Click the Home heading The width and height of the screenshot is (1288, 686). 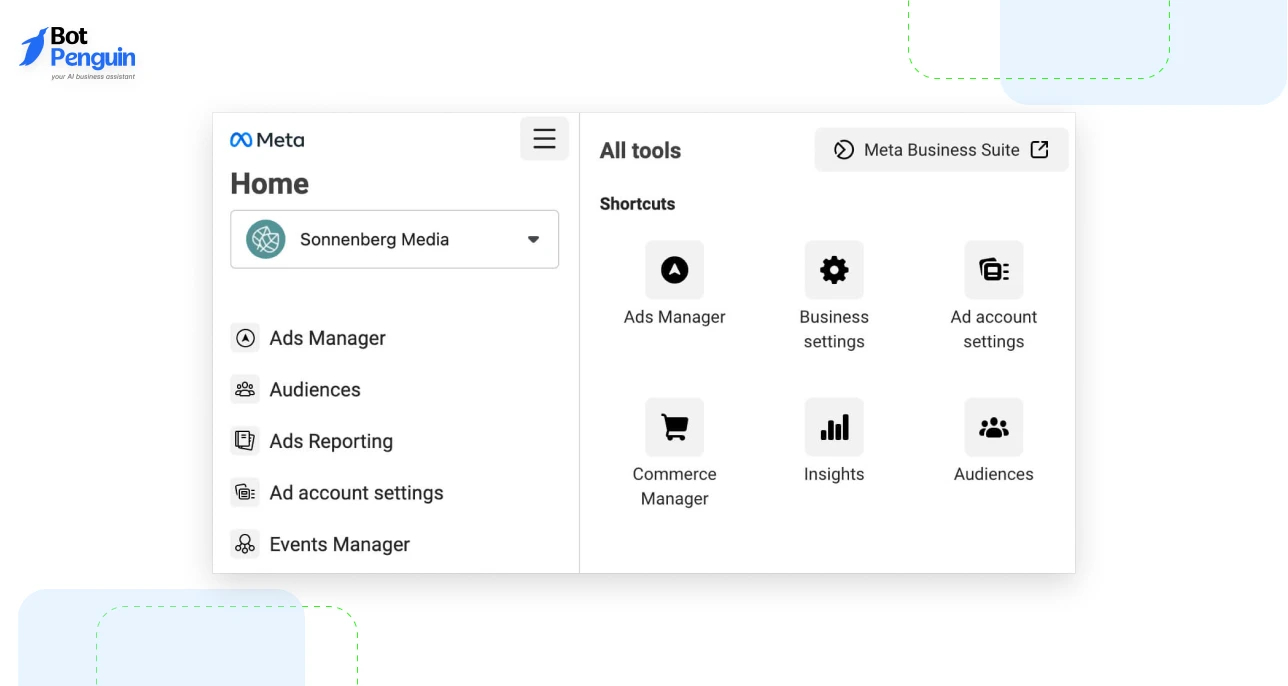[269, 183]
